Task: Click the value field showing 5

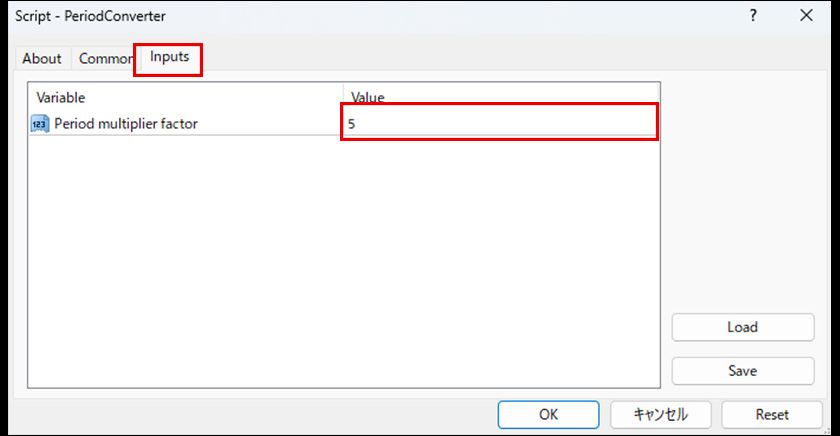Action: point(500,124)
